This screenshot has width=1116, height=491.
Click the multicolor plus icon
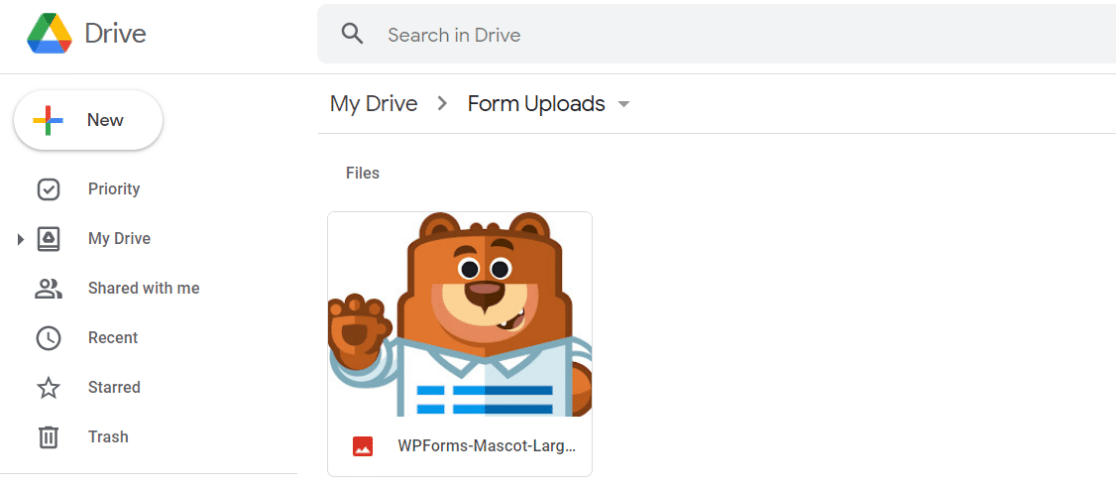(48, 120)
